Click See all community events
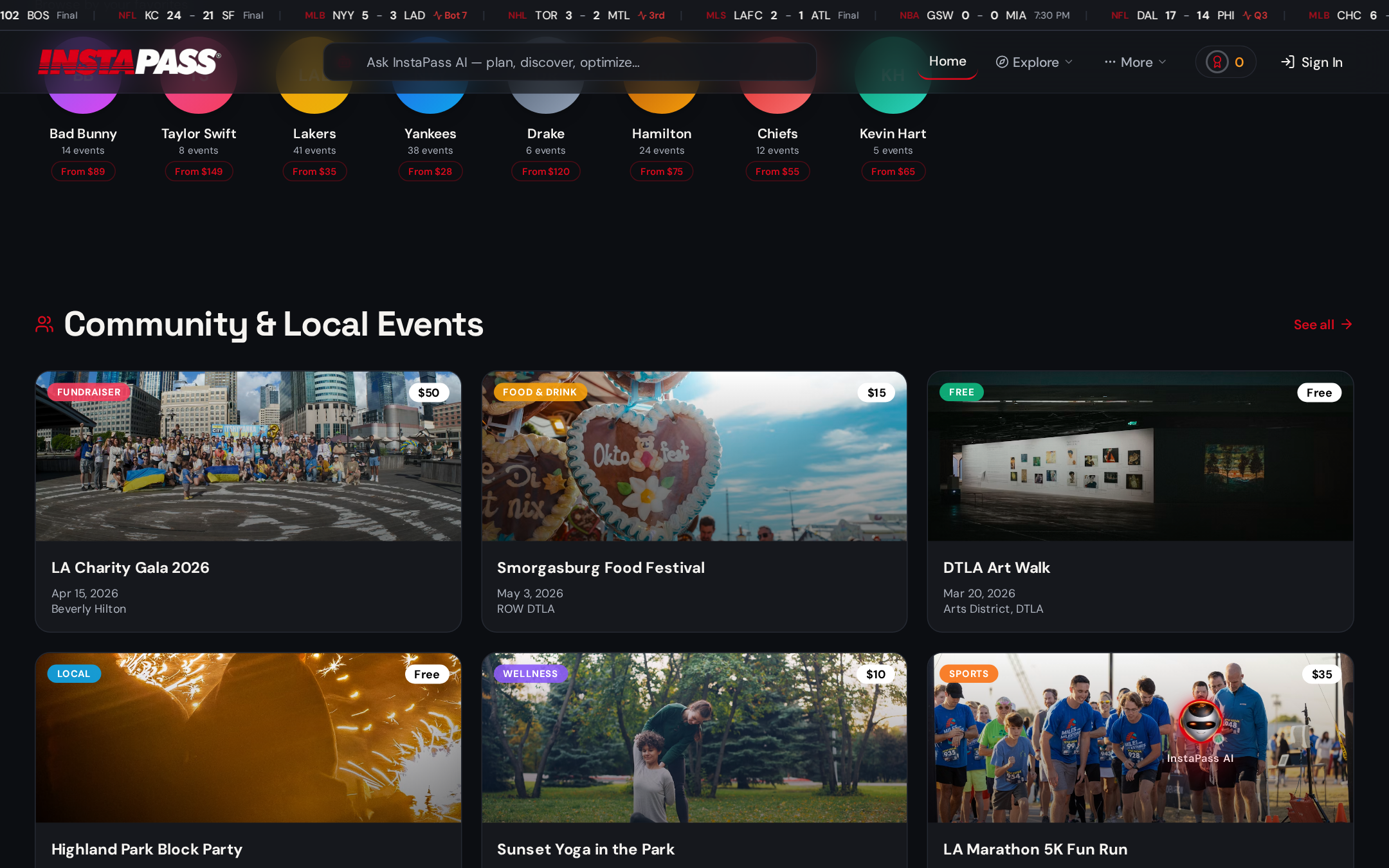Image resolution: width=1389 pixels, height=868 pixels. point(1323,324)
